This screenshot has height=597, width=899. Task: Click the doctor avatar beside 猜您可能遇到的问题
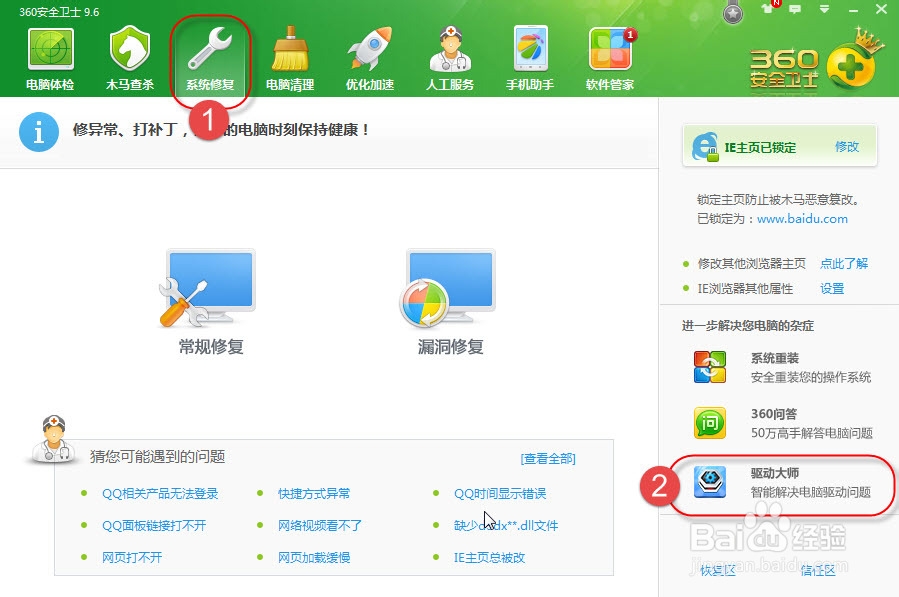click(52, 439)
